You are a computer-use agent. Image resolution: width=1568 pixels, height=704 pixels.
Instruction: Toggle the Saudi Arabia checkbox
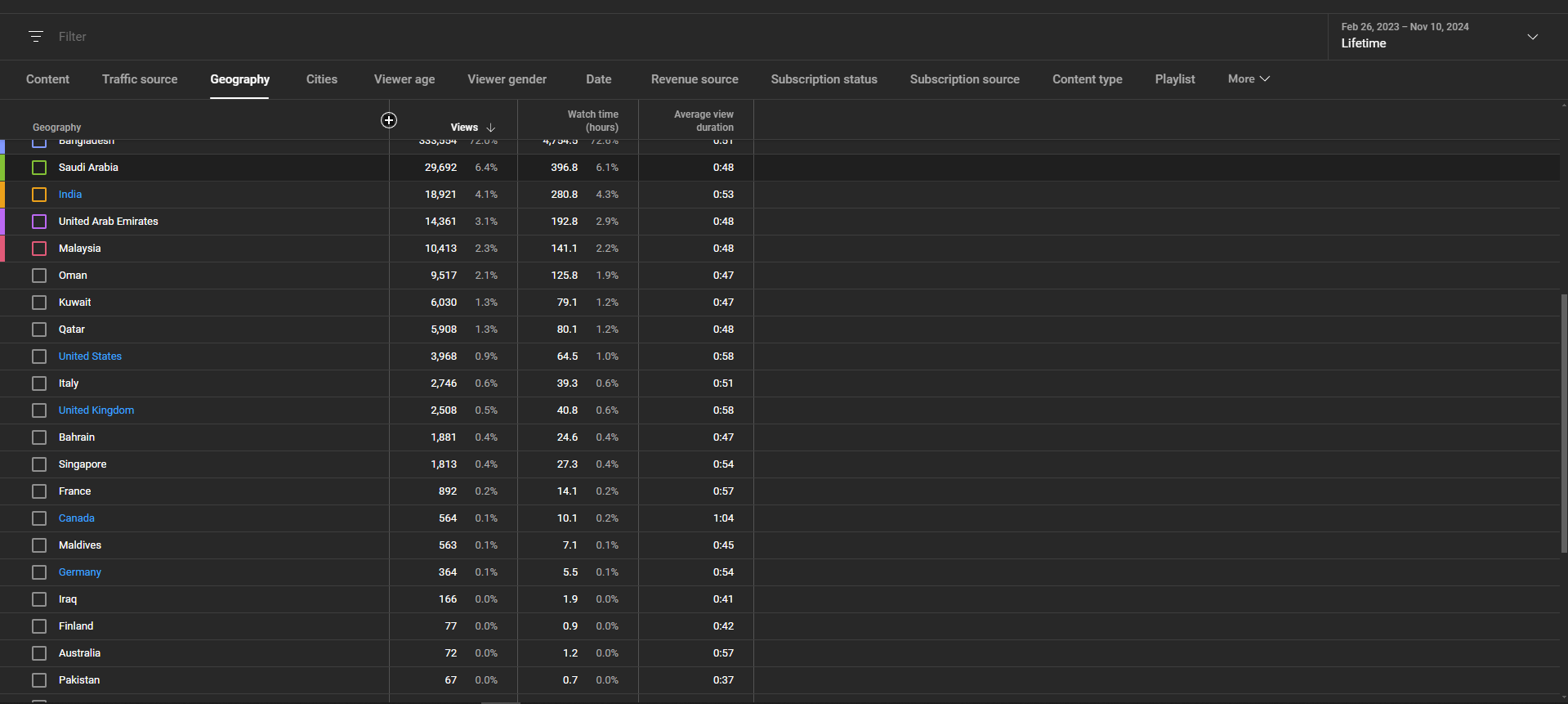pyautogui.click(x=39, y=168)
